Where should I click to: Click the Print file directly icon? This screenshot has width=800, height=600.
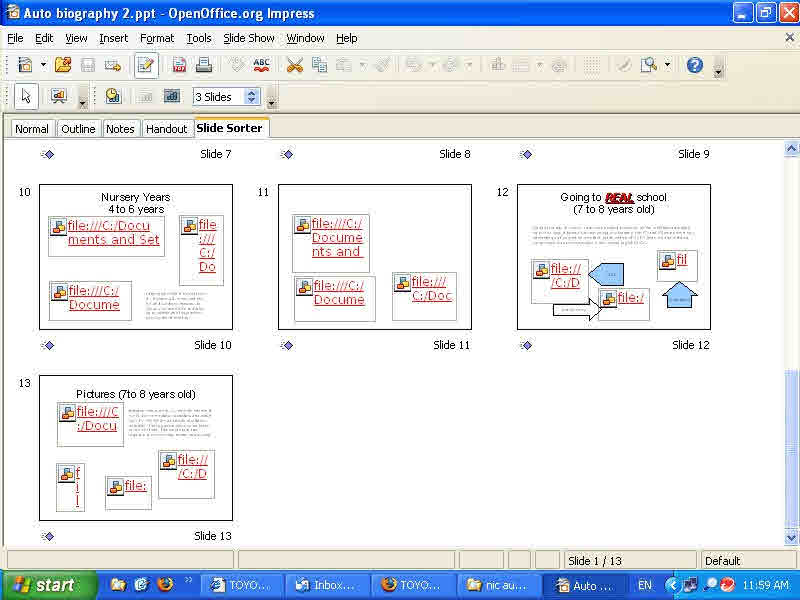click(x=204, y=65)
